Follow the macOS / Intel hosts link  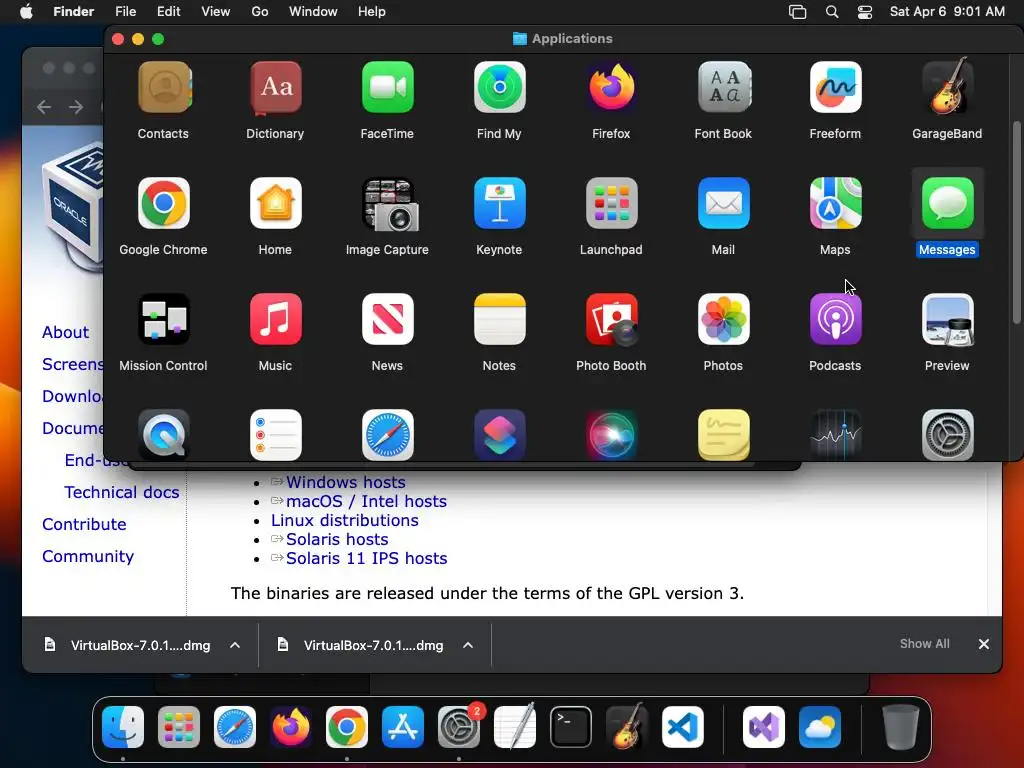pyautogui.click(x=366, y=501)
